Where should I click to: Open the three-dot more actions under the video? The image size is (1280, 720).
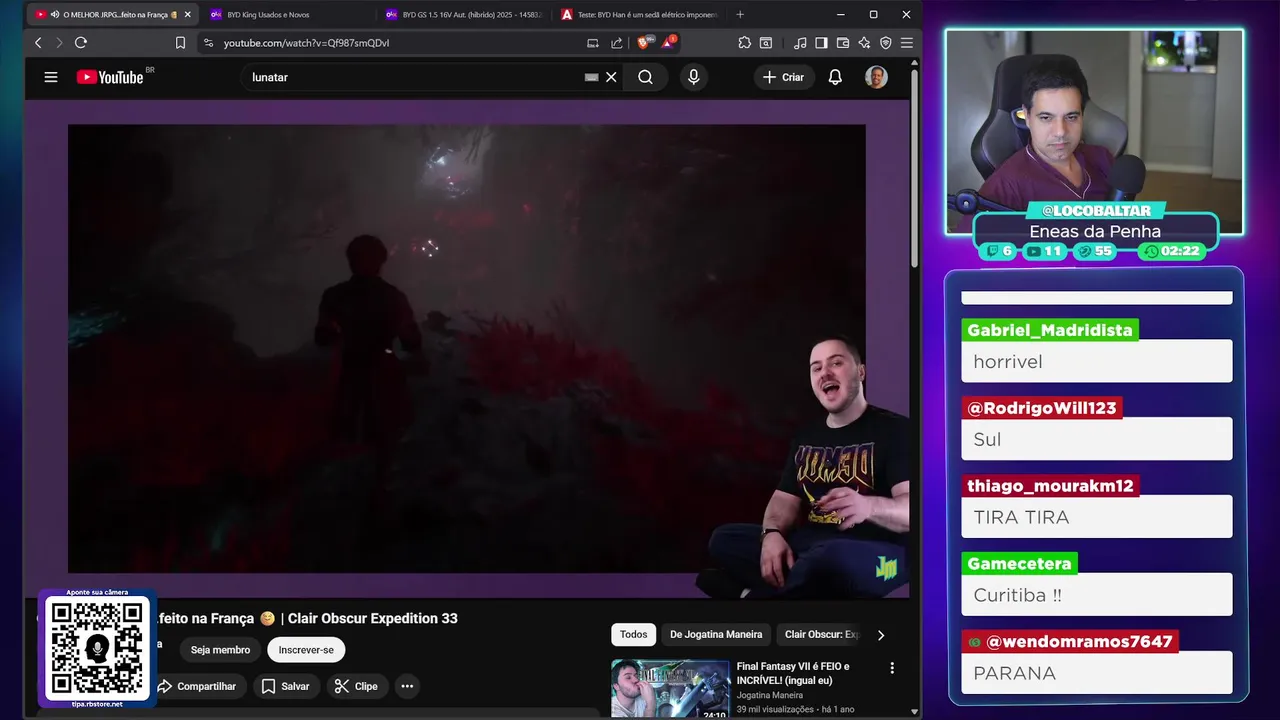coord(407,686)
